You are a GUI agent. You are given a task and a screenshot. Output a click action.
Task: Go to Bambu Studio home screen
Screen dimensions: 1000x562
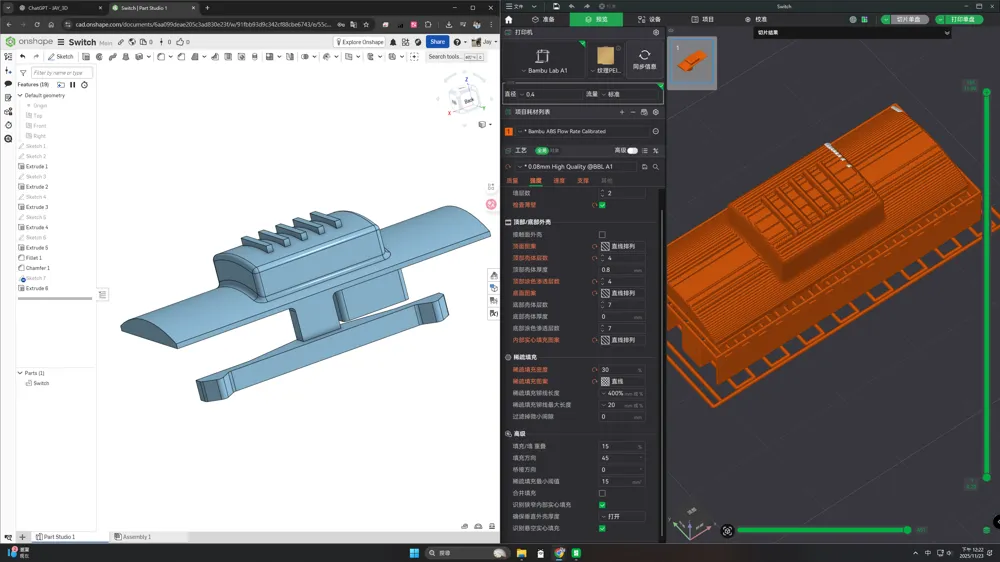(x=509, y=20)
